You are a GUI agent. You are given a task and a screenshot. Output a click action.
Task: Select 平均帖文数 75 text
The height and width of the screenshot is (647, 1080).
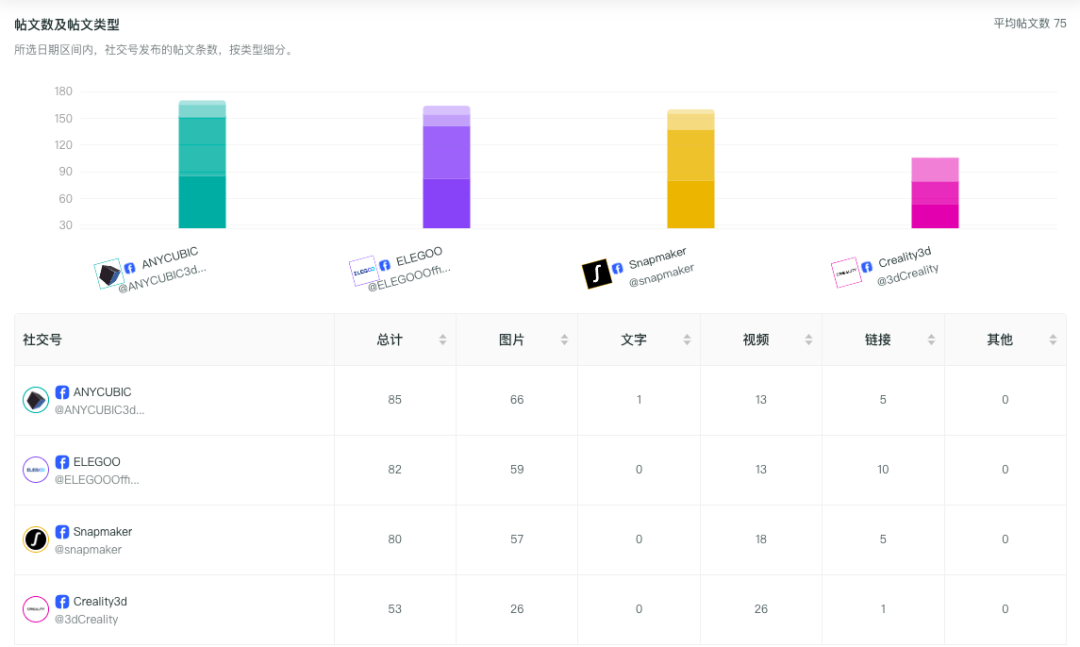[x=1030, y=23]
